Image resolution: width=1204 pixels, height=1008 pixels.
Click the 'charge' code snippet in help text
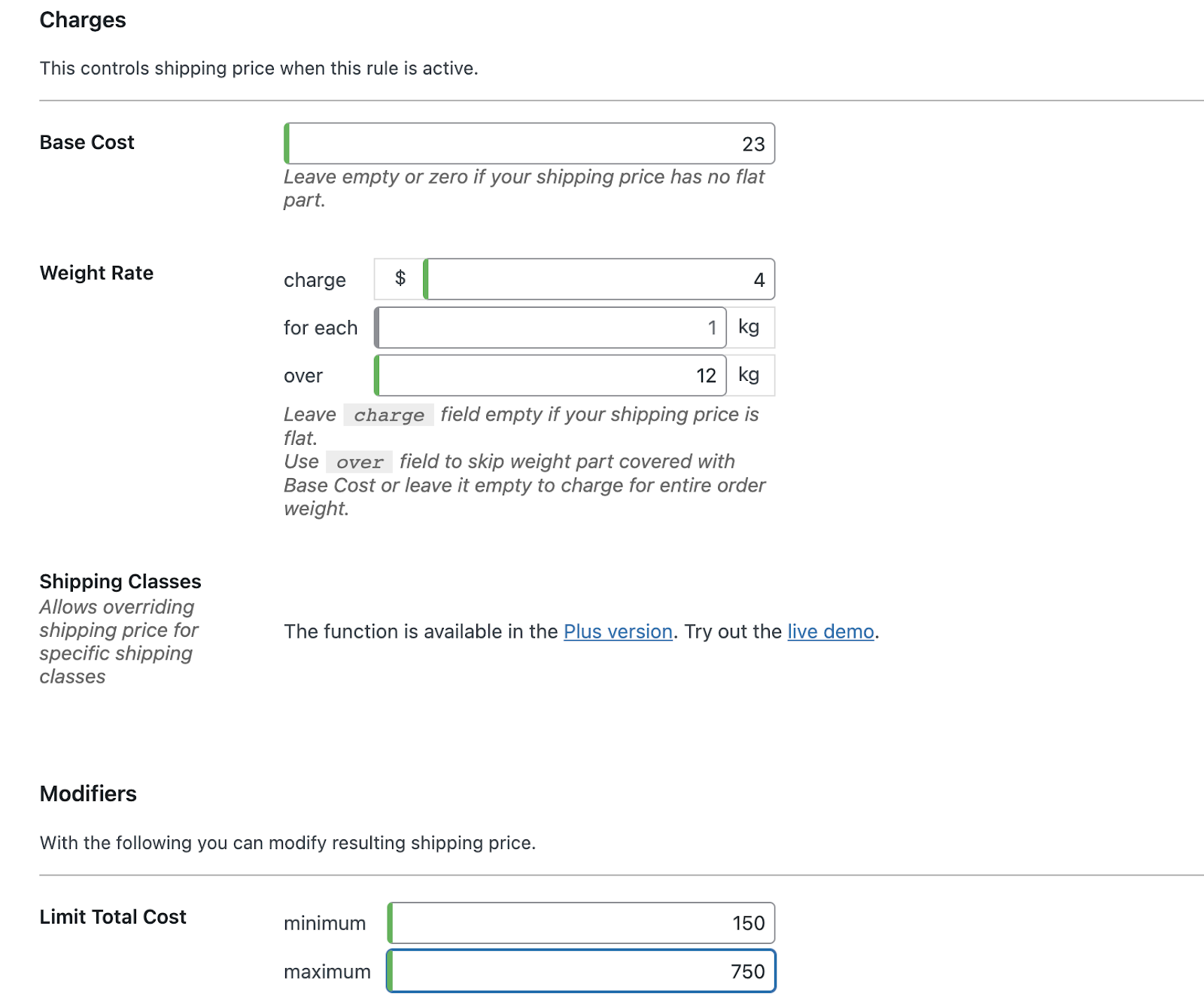point(388,415)
